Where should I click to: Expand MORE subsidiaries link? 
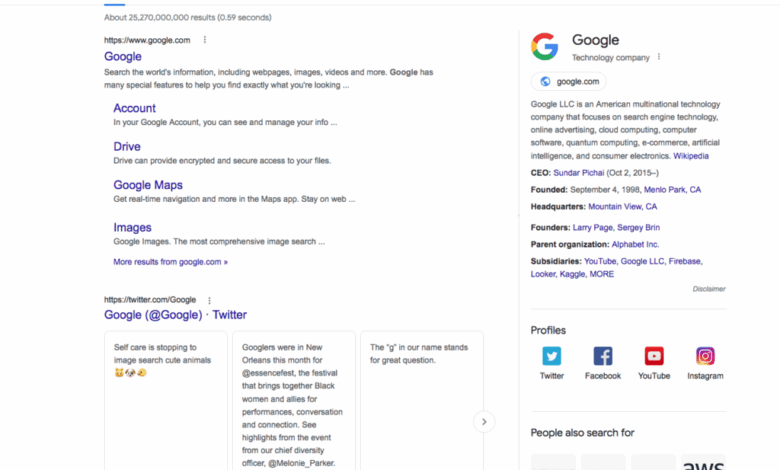tap(601, 274)
